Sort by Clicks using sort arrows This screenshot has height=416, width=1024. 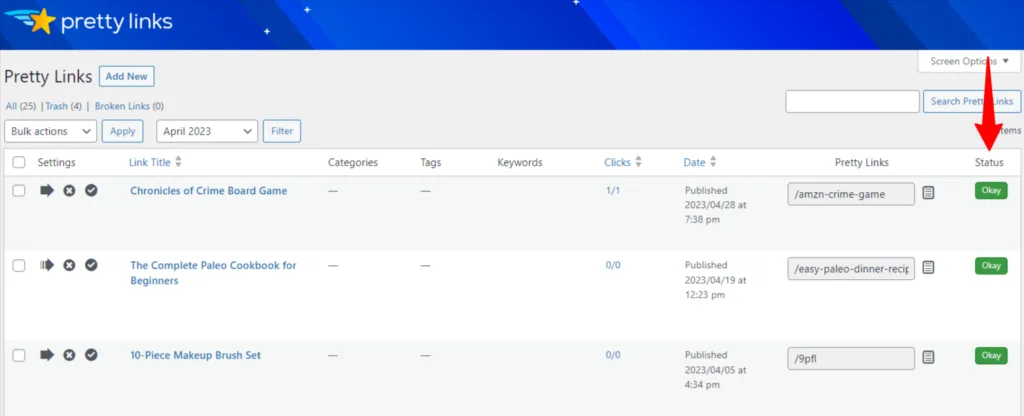click(639, 162)
